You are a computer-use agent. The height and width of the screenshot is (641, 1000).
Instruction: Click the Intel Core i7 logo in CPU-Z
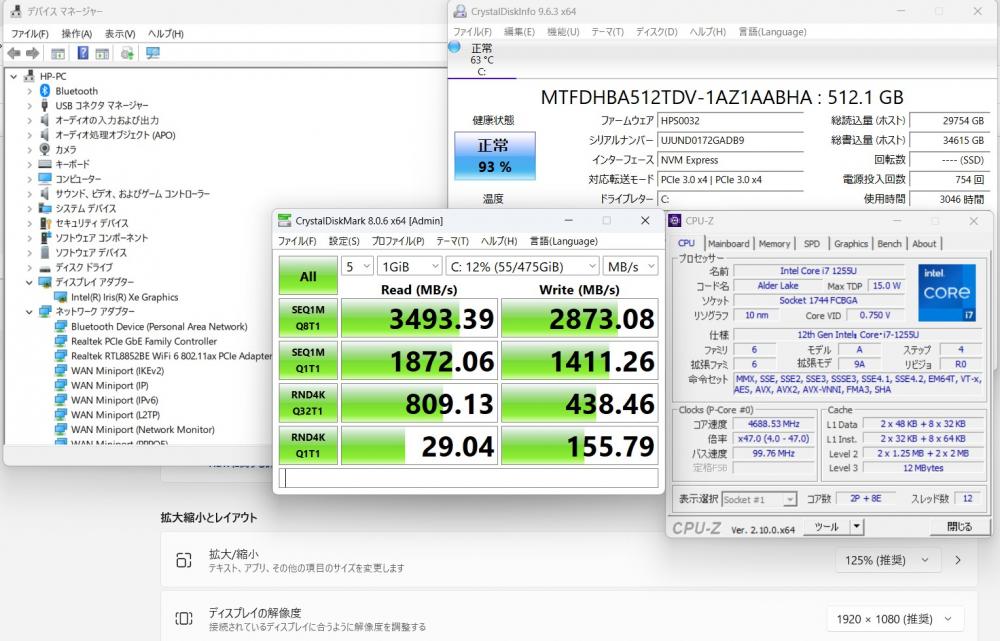tap(947, 293)
